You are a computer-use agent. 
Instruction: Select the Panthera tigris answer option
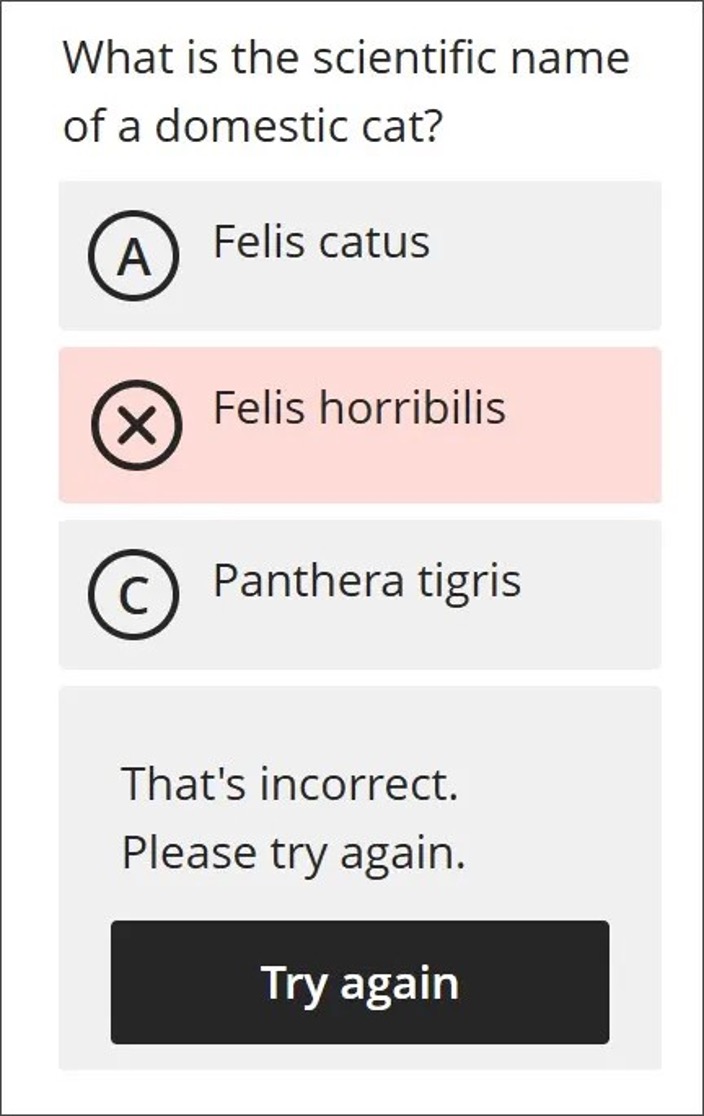click(360, 592)
